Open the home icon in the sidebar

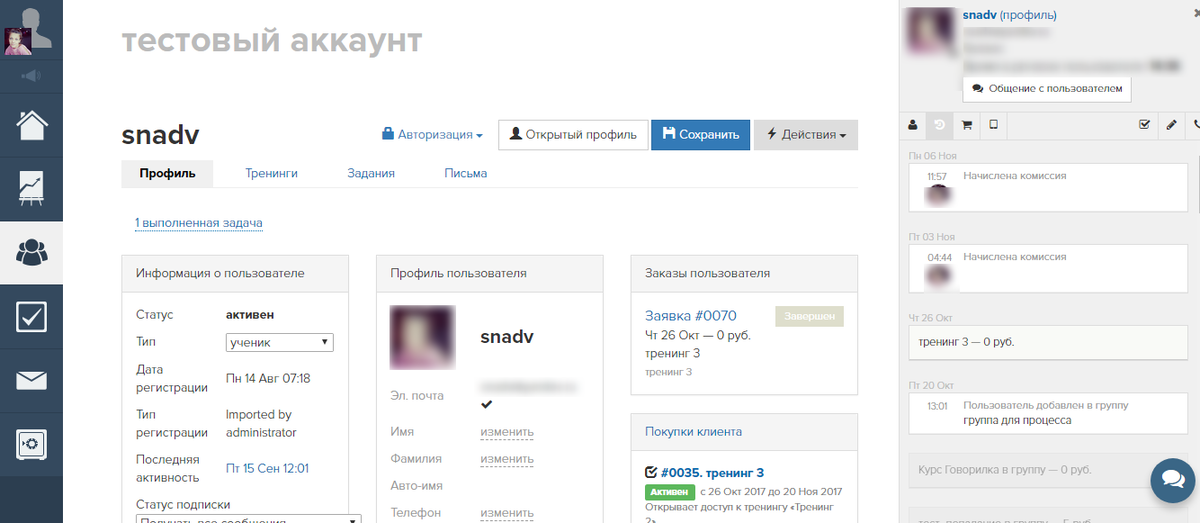pyautogui.click(x=31, y=125)
